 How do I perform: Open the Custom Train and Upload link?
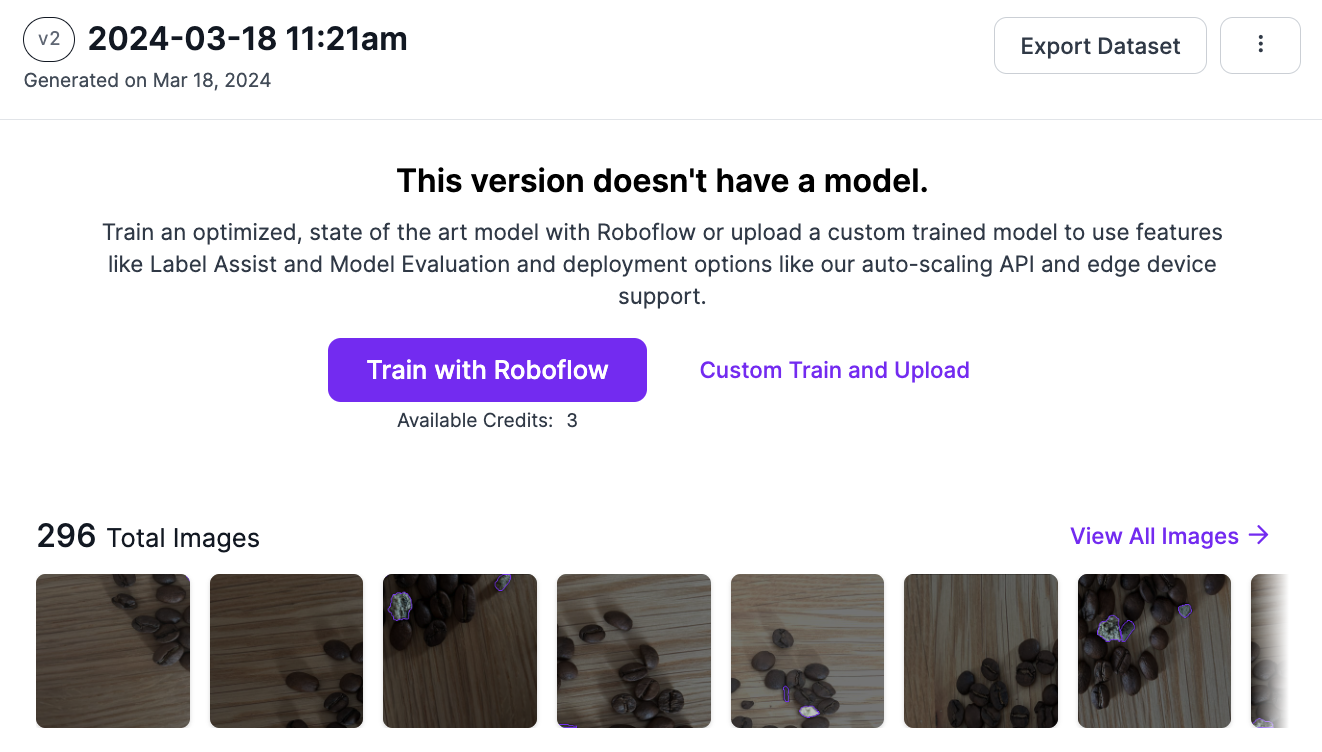tap(834, 370)
